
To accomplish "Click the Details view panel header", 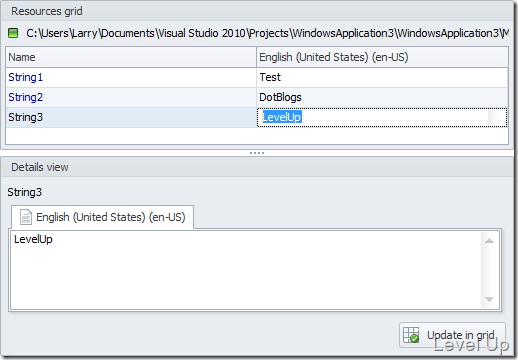I will 257,167.
